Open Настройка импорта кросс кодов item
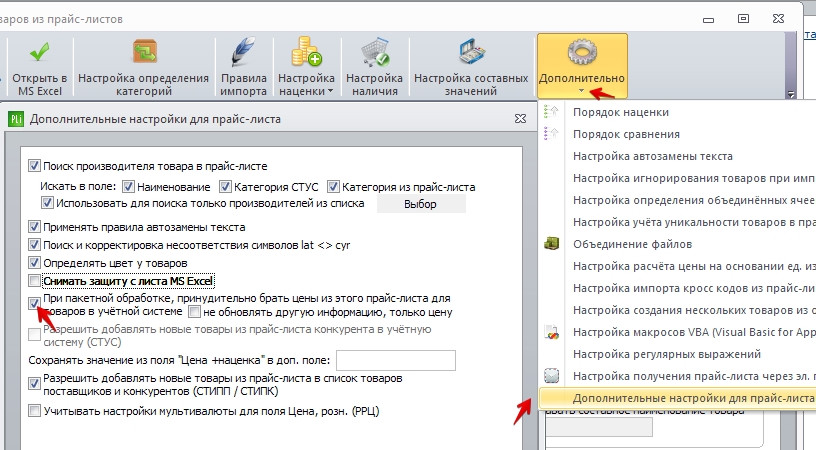 pos(694,288)
